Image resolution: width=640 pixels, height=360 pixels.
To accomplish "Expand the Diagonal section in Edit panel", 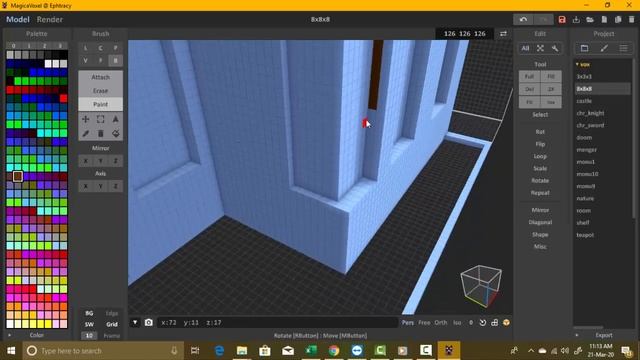I will [x=540, y=222].
